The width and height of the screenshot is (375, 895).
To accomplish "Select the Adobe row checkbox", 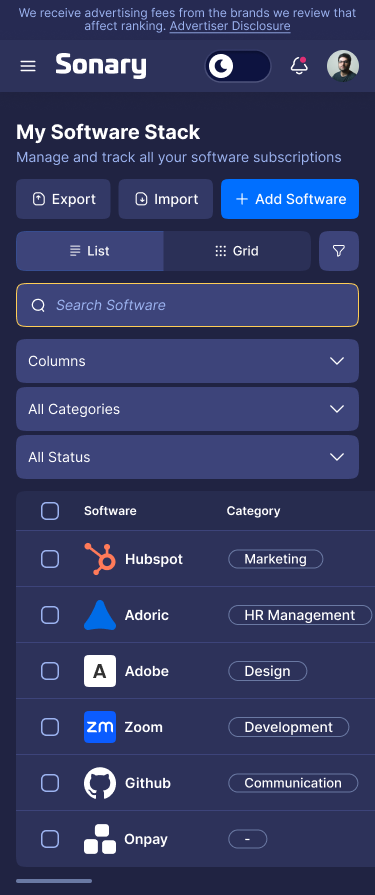I will 50,671.
